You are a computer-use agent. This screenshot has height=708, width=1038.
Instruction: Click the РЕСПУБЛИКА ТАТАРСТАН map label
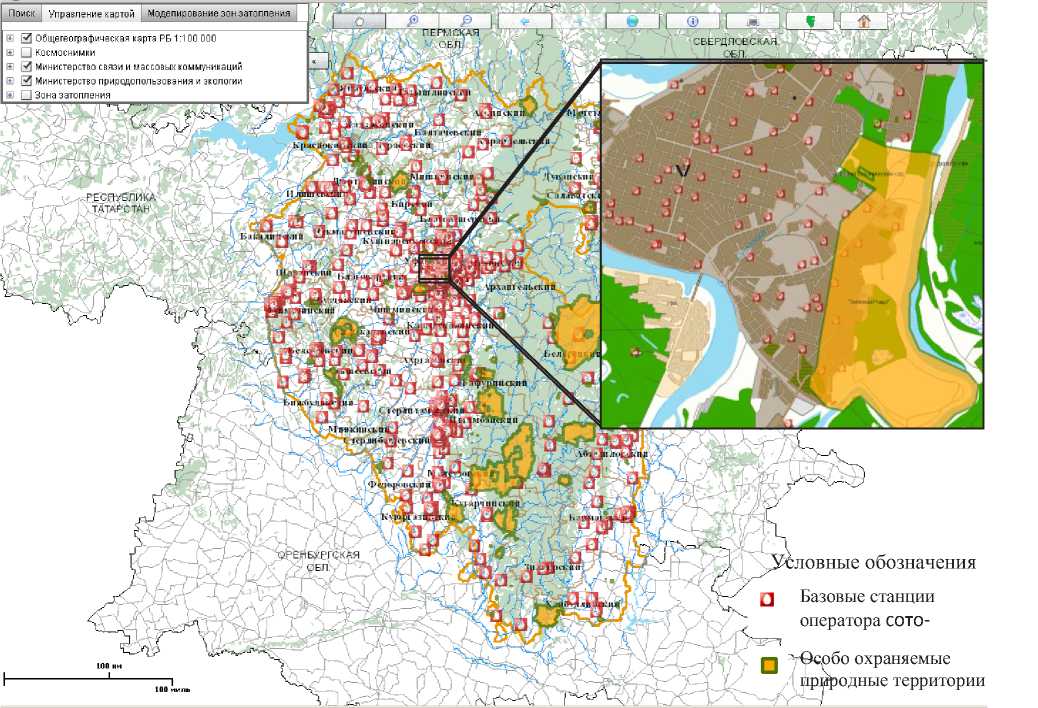[121, 202]
